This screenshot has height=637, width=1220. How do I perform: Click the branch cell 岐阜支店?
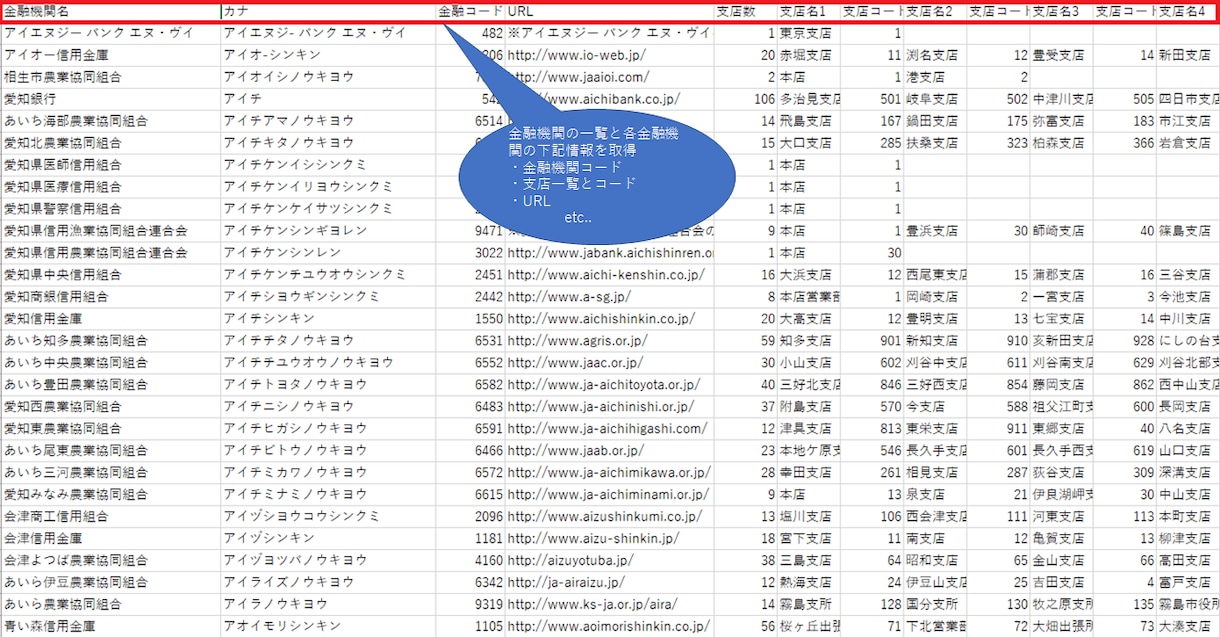coord(935,99)
